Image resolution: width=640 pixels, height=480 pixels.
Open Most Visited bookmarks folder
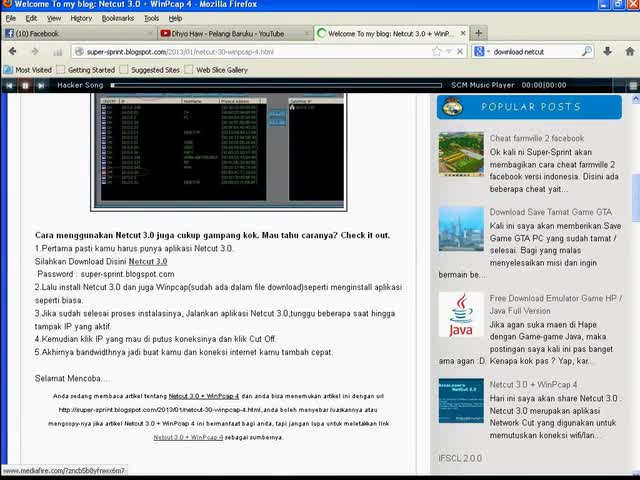coord(28,70)
